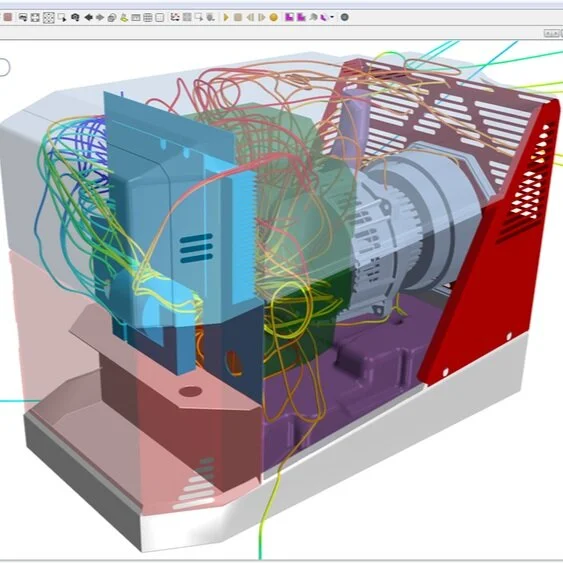
Task: Click the four-arrows fit view icon
Action: click(x=35, y=17)
